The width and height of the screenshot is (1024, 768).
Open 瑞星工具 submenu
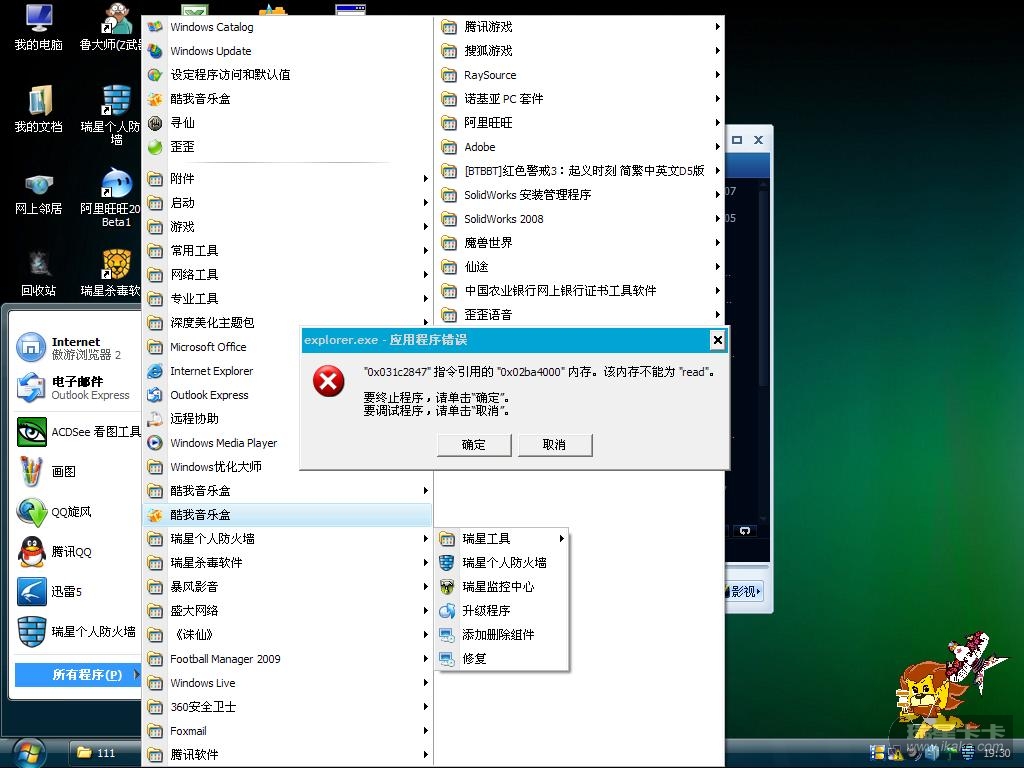tap(502, 539)
